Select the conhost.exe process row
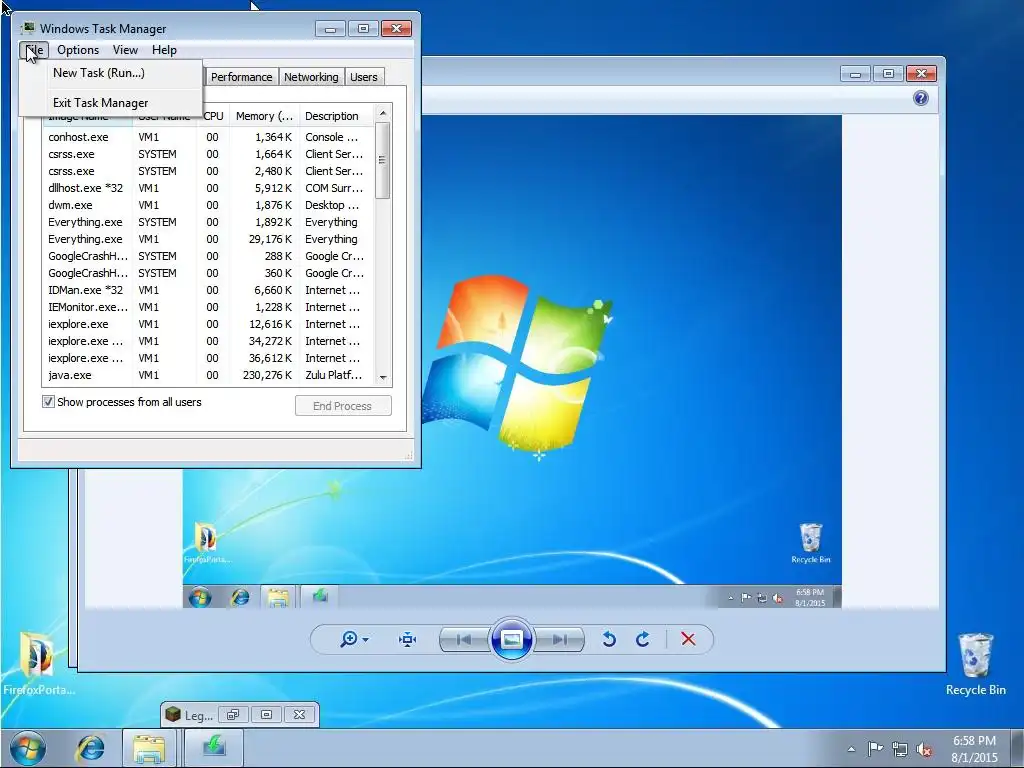The height and width of the screenshot is (768, 1024). pos(209,137)
